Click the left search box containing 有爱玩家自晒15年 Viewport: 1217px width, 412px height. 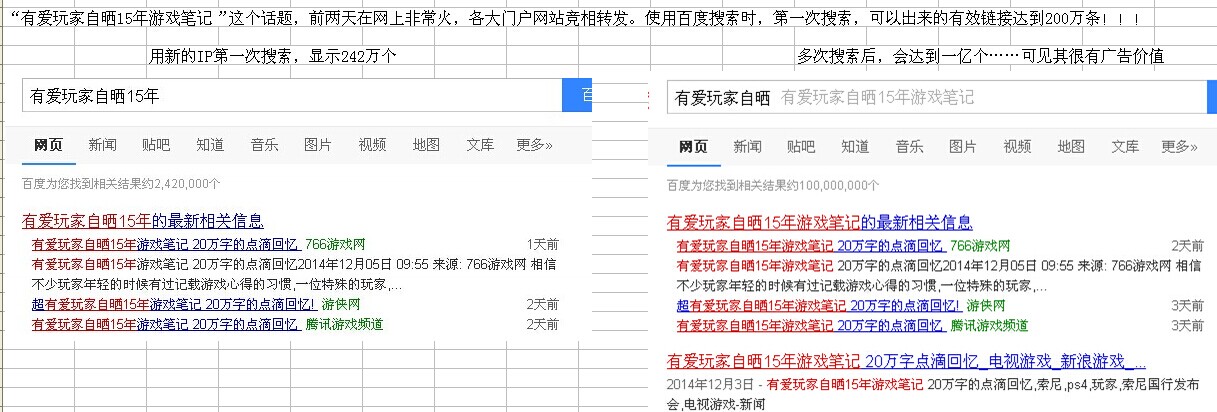[x=292, y=96]
